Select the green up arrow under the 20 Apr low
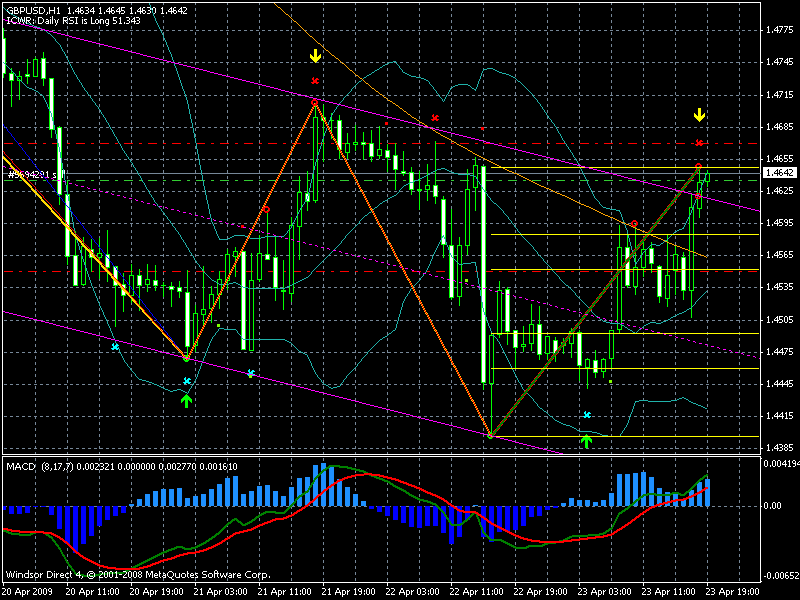This screenshot has height=600, width=800. pyautogui.click(x=187, y=400)
